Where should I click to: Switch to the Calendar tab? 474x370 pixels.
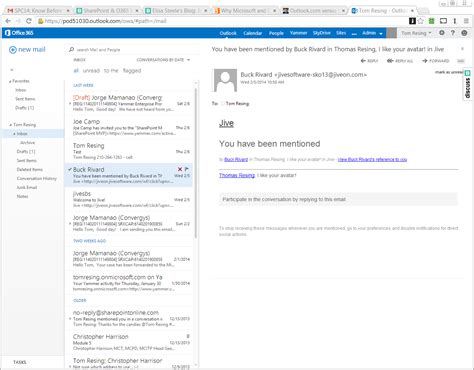[252, 33]
